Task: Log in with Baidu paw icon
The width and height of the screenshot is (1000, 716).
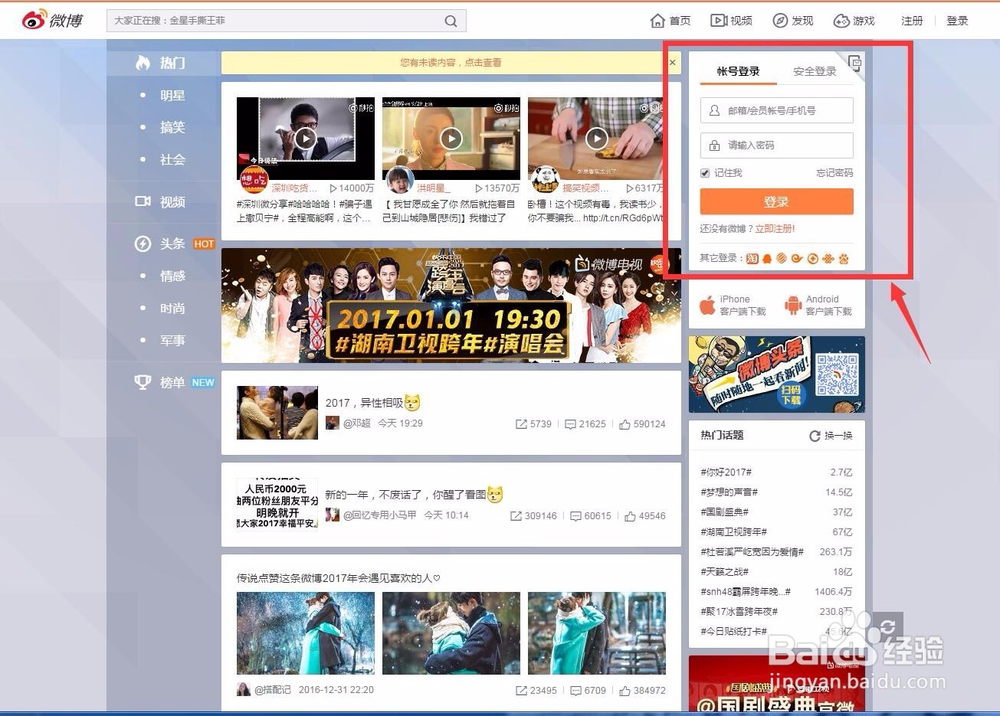Action: [844, 258]
